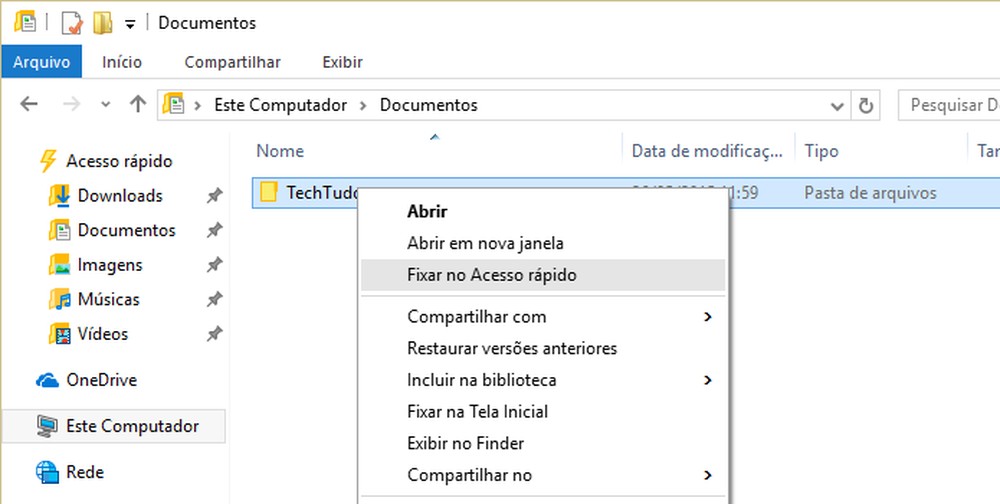Viewport: 1000px width, 504px height.
Task: Click the Acesso rápido lightning bolt icon
Action: (48, 161)
